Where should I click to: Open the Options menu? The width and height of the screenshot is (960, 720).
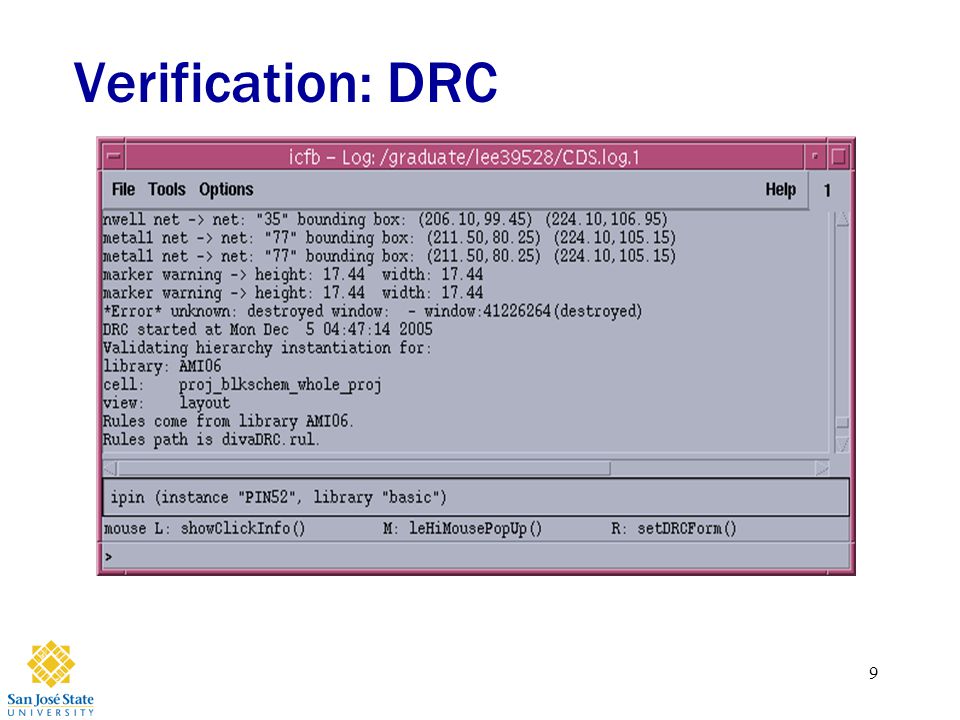click(x=226, y=190)
